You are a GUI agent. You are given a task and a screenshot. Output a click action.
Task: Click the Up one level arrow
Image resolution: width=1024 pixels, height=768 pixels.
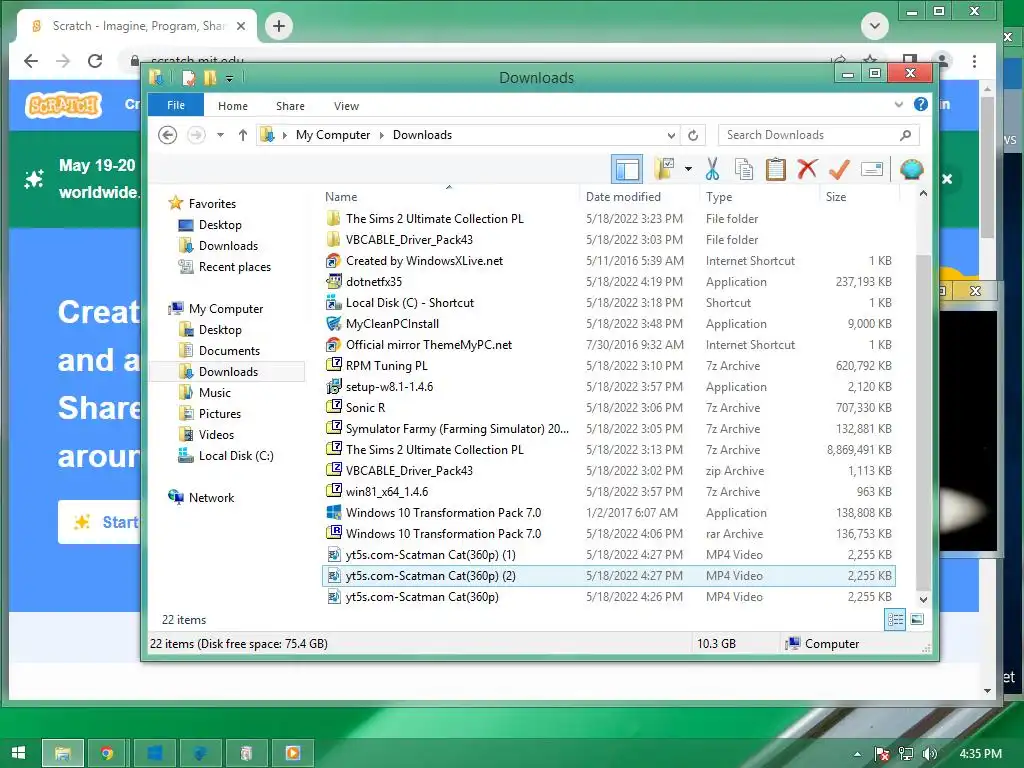243,135
